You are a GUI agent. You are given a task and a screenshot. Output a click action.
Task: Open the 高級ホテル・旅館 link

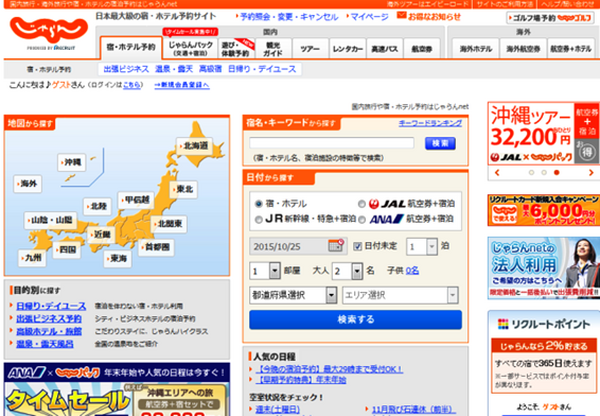49,331
